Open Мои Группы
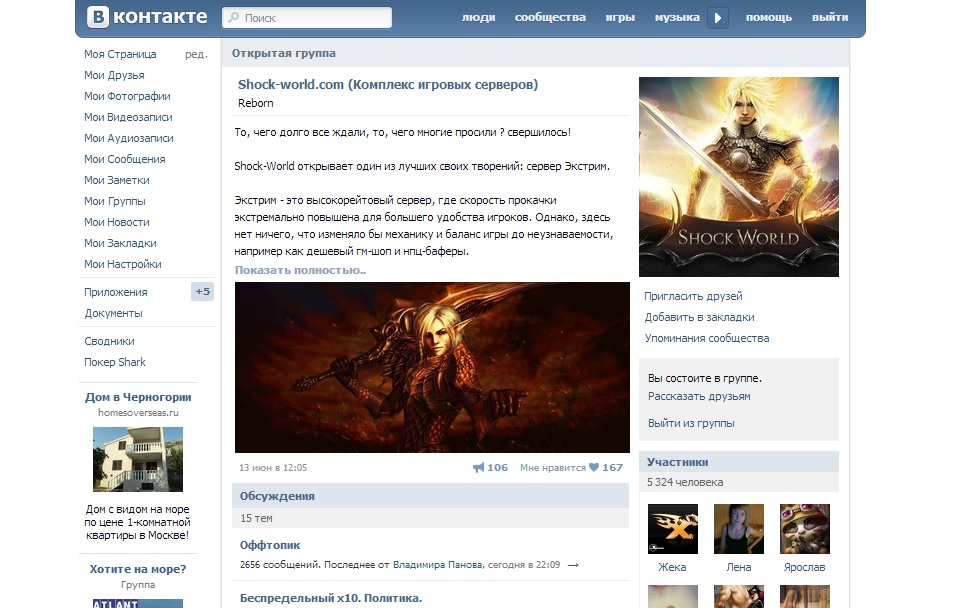The width and height of the screenshot is (967, 608). pyautogui.click(x=115, y=201)
